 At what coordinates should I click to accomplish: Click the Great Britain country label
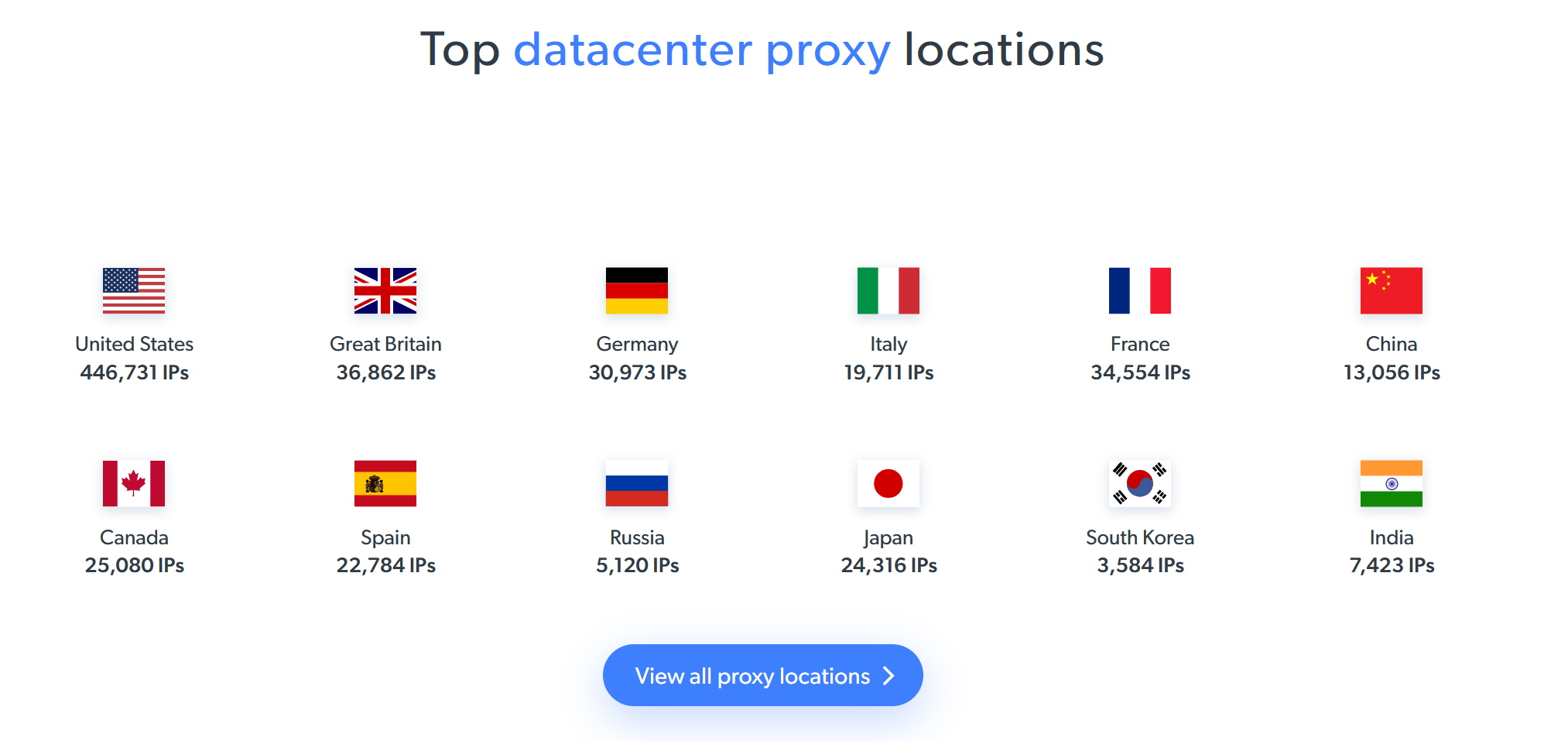click(385, 344)
